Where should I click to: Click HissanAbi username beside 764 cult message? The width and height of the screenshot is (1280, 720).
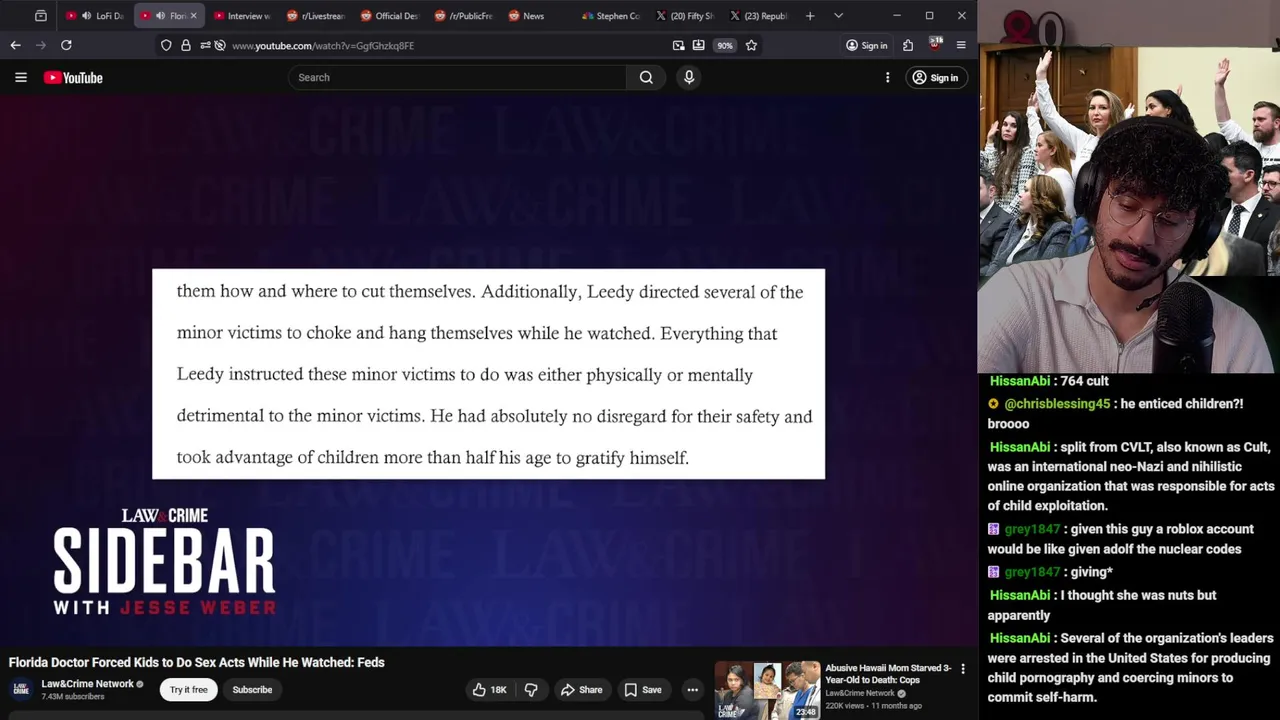click(1020, 381)
